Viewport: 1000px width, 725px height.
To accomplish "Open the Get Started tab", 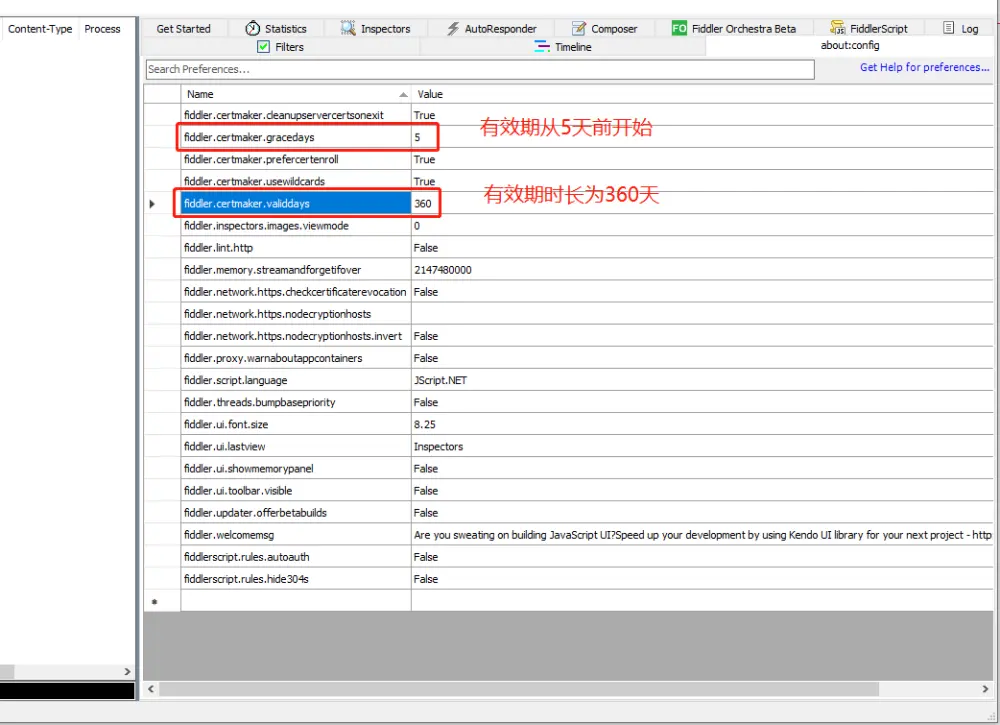I will 183,29.
